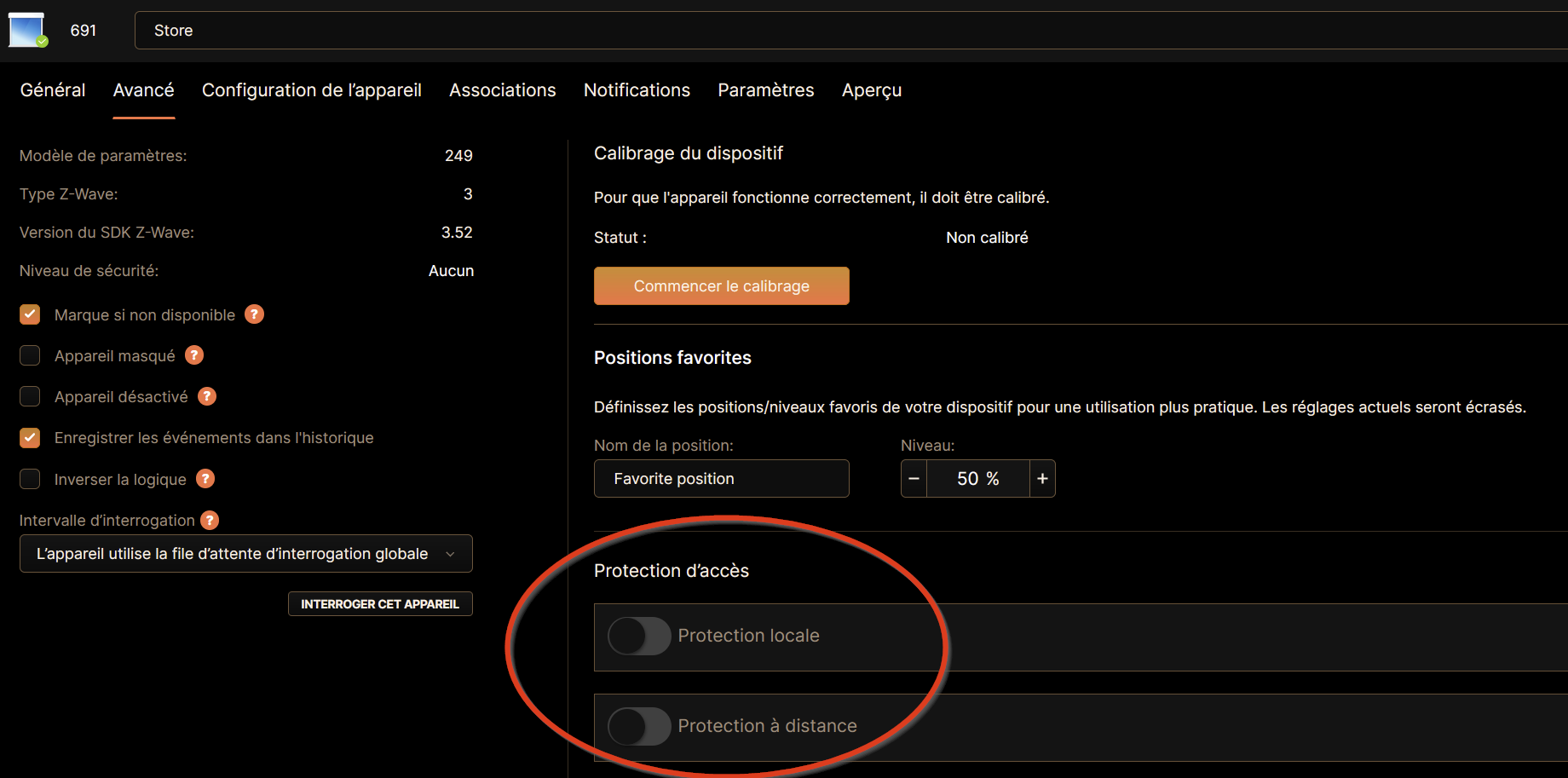Open help icon next to Inverser la logique
Image resolution: width=1568 pixels, height=778 pixels.
tap(205, 479)
